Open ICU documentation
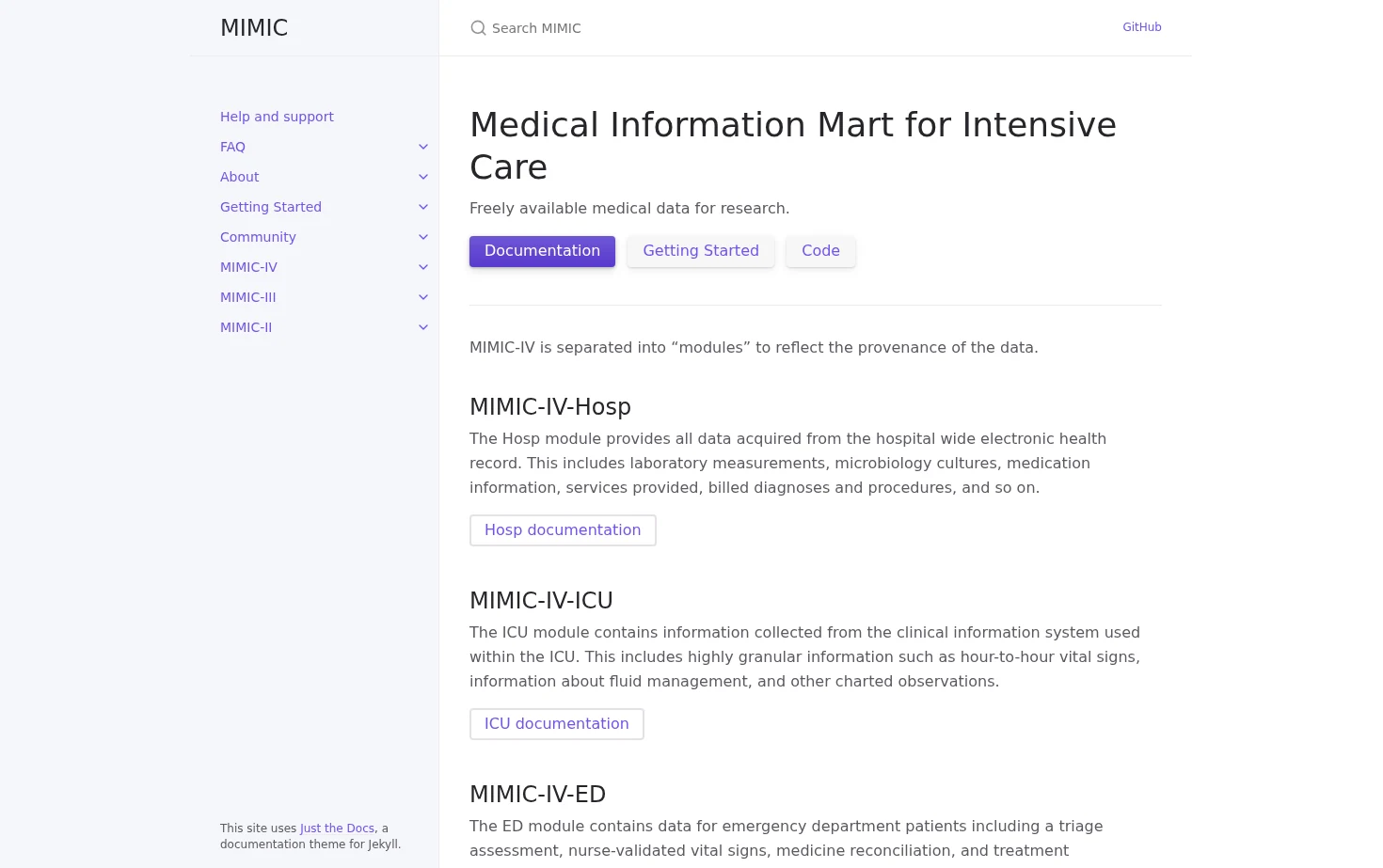The height and width of the screenshot is (868, 1383). pyautogui.click(x=556, y=724)
